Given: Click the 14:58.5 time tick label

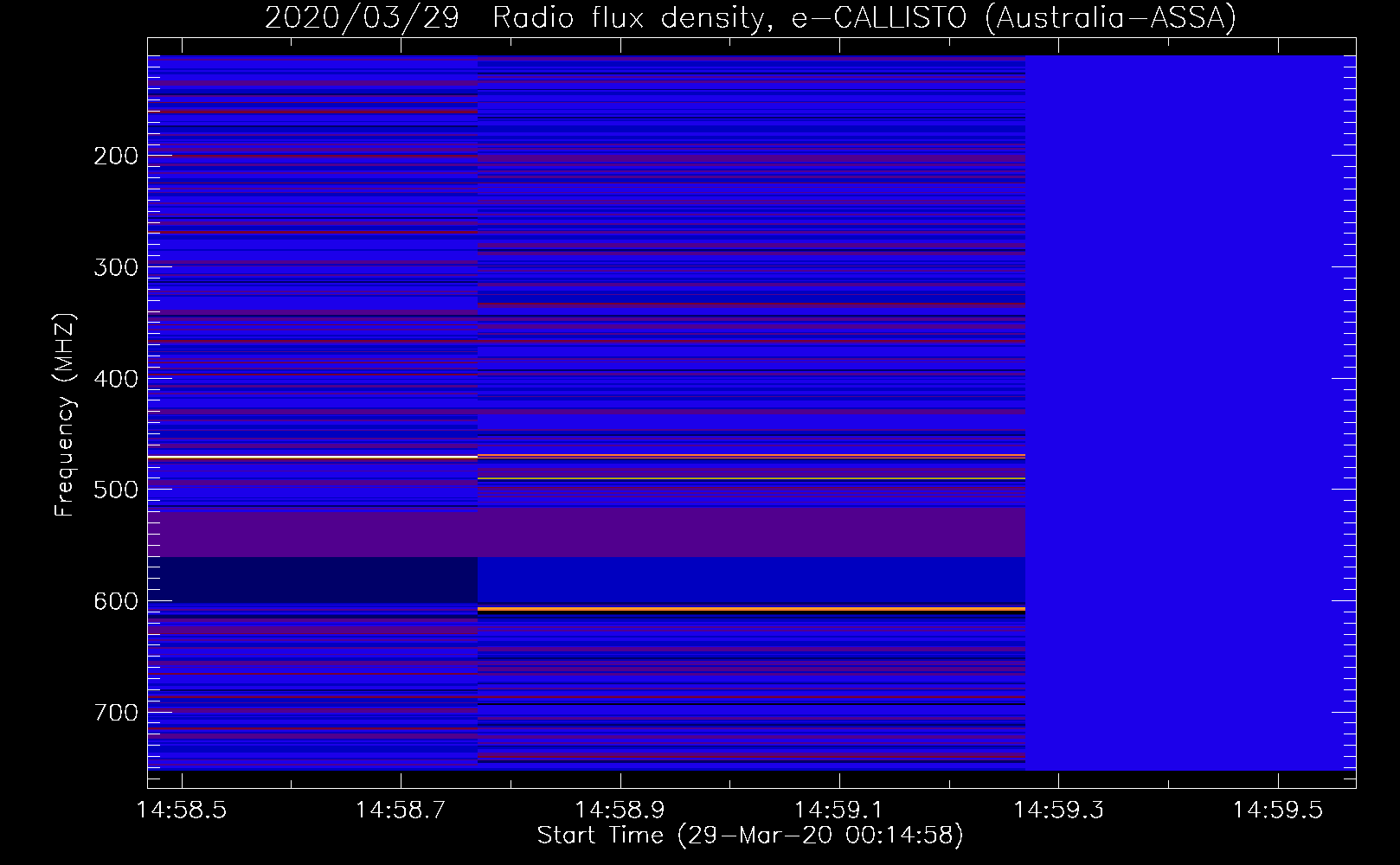Looking at the screenshot, I should [182, 811].
